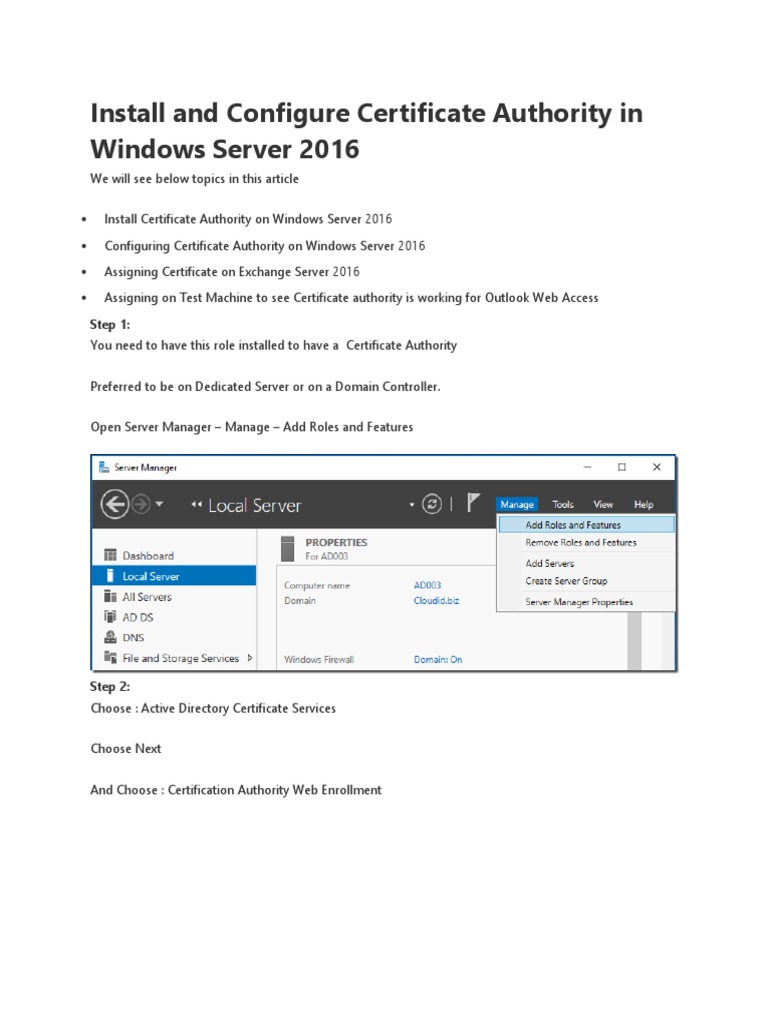Open the Help menu

click(643, 504)
